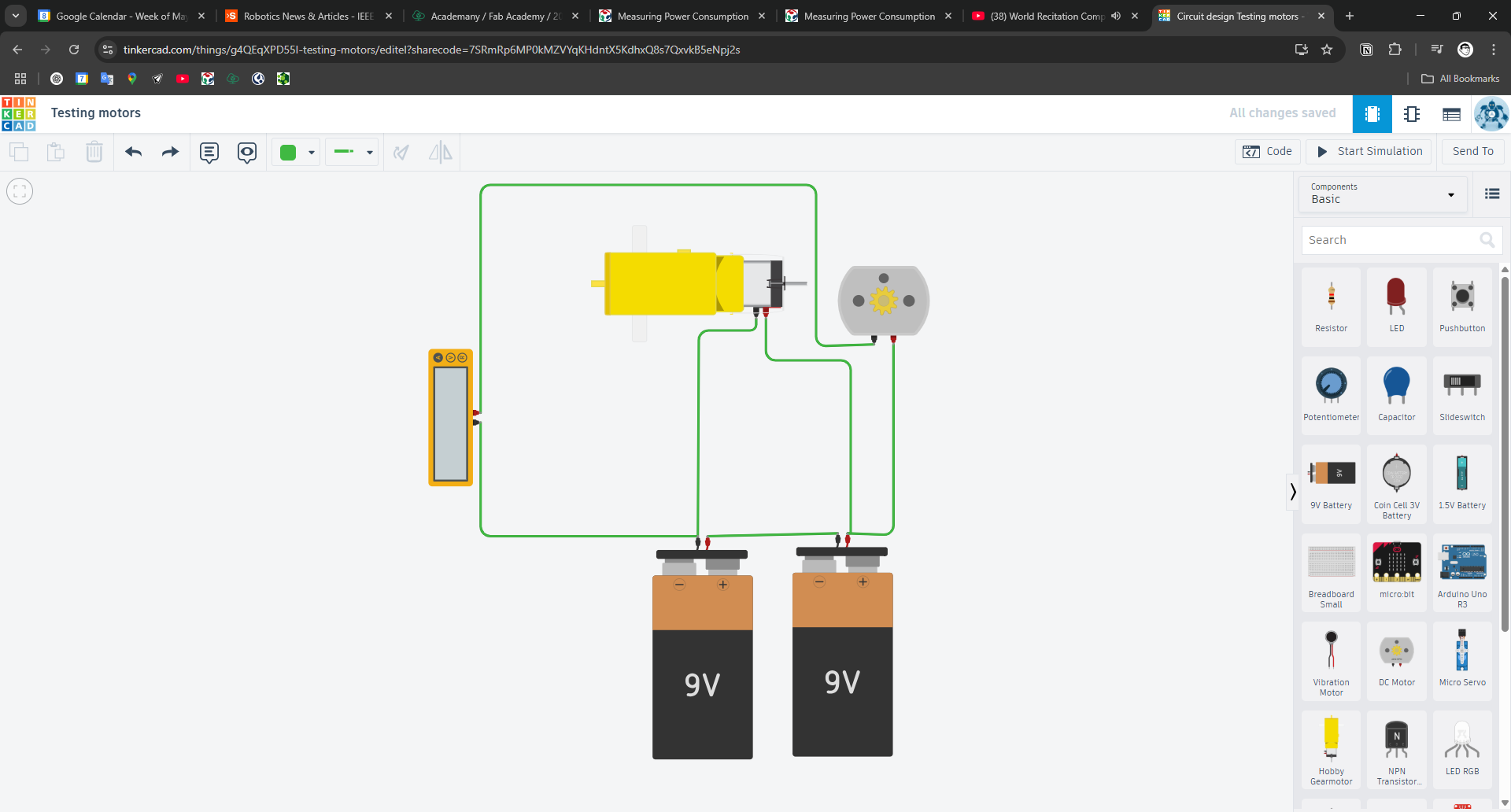
Task: Open the user profile avatar
Action: point(1491,114)
